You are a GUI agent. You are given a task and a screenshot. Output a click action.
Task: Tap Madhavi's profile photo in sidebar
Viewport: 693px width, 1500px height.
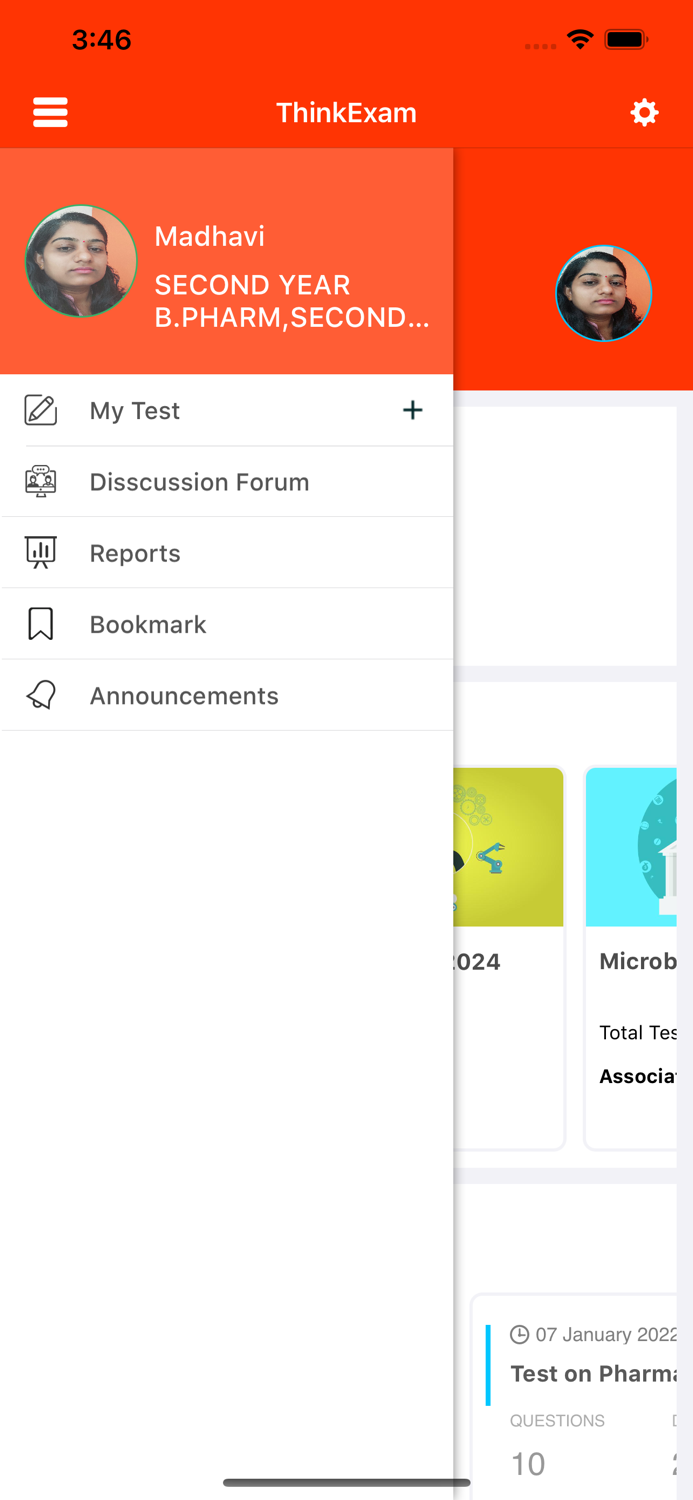[x=81, y=260]
